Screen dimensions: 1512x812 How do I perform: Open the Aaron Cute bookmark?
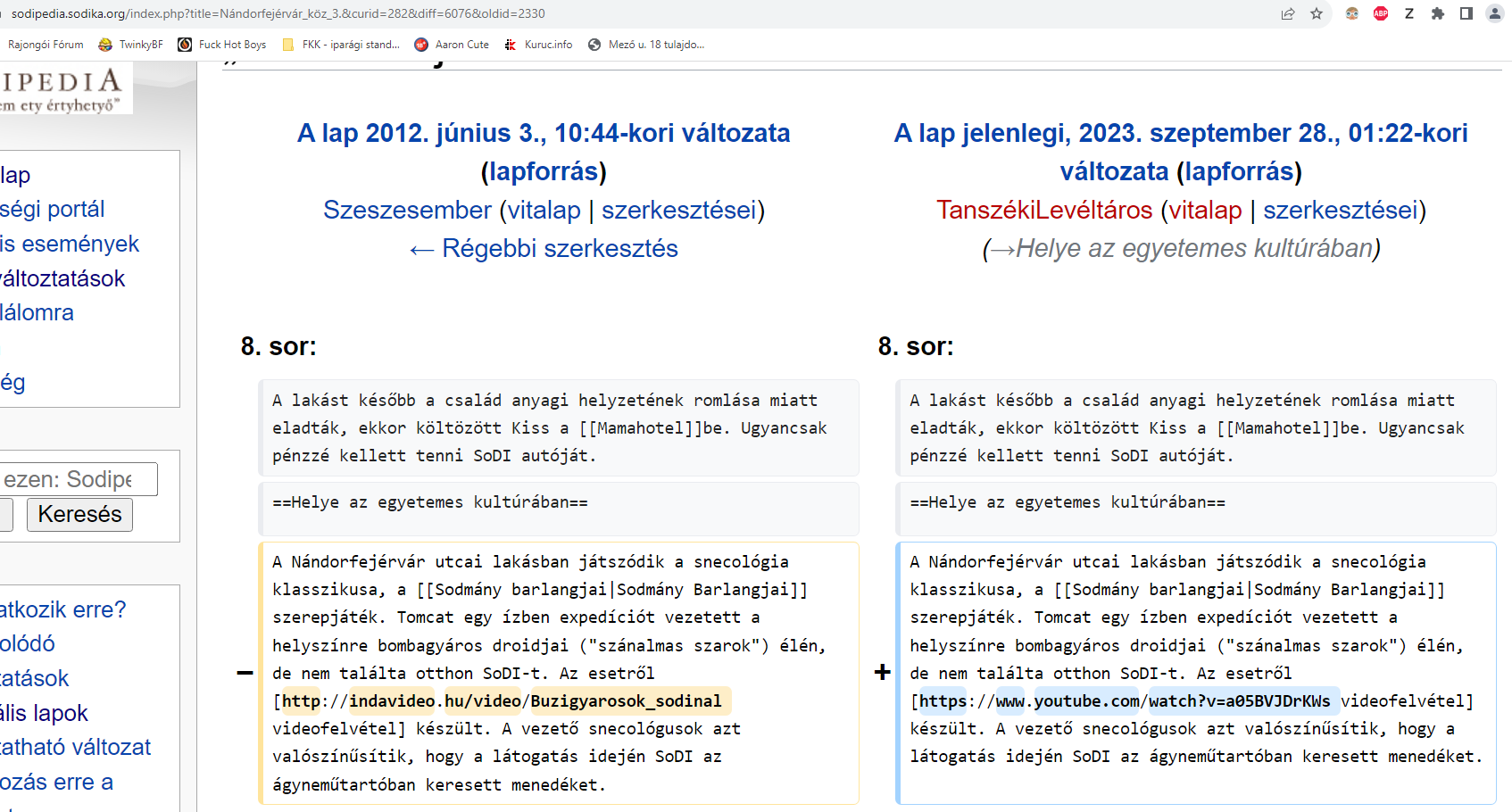pos(452,45)
